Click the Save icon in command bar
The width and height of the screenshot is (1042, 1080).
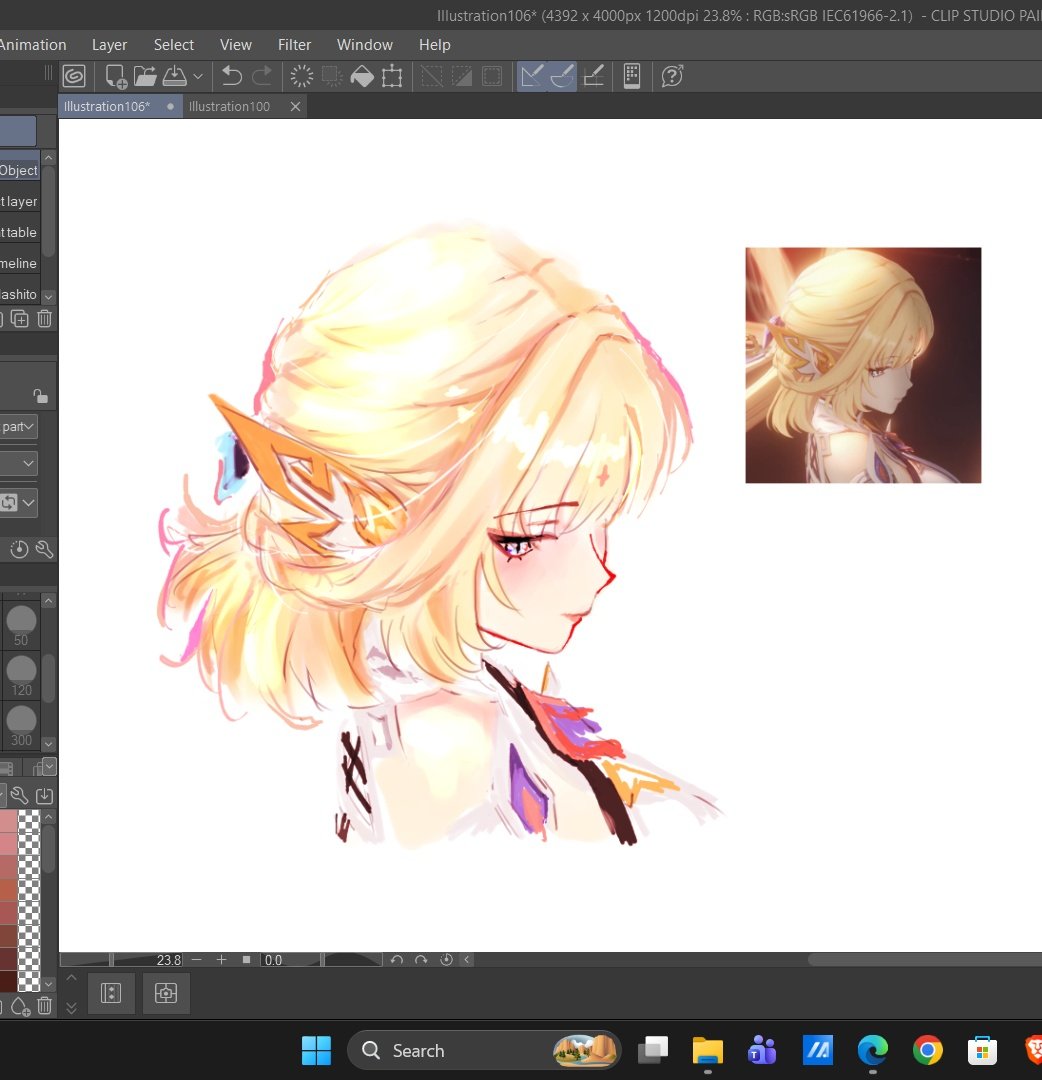175,76
